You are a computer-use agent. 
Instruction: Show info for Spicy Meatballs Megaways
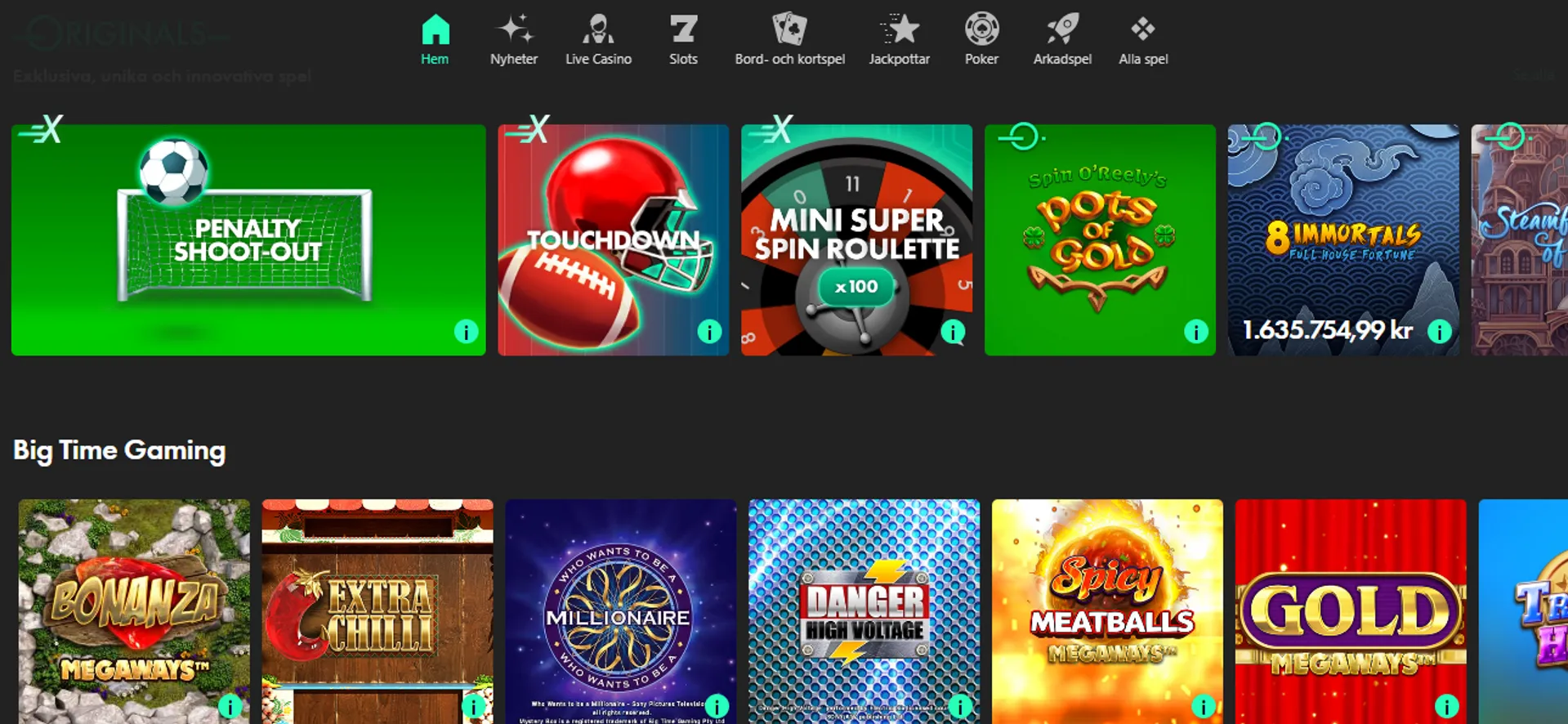pos(1204,706)
